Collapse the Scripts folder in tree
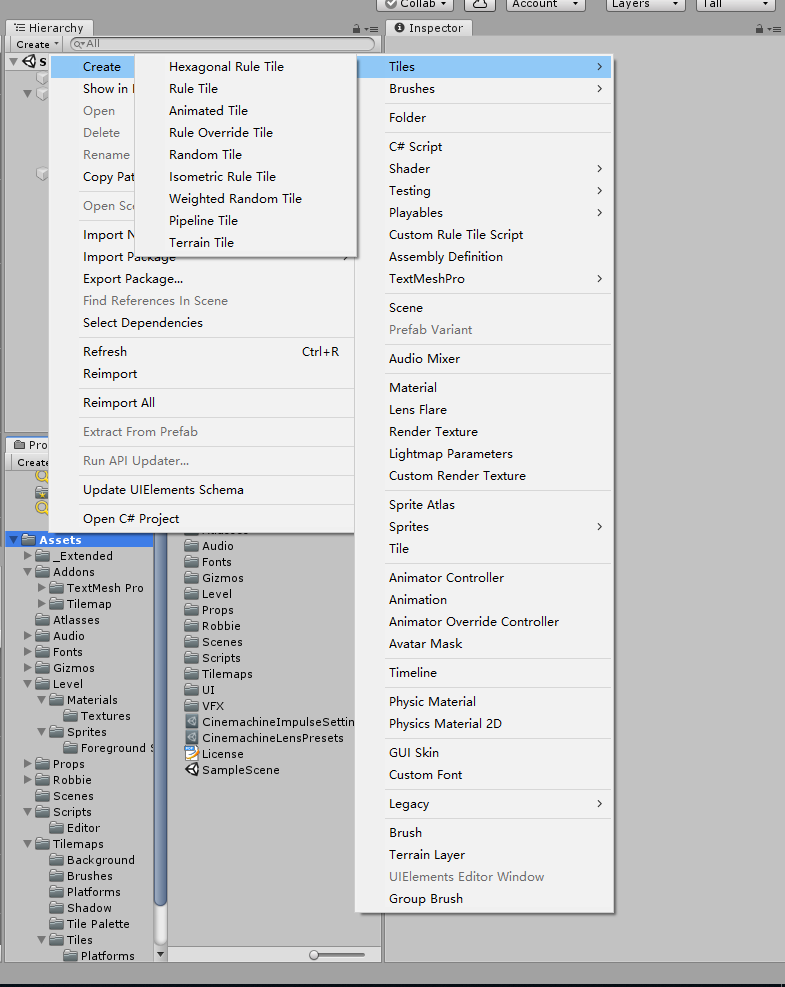This screenshot has width=785, height=987. tap(28, 812)
